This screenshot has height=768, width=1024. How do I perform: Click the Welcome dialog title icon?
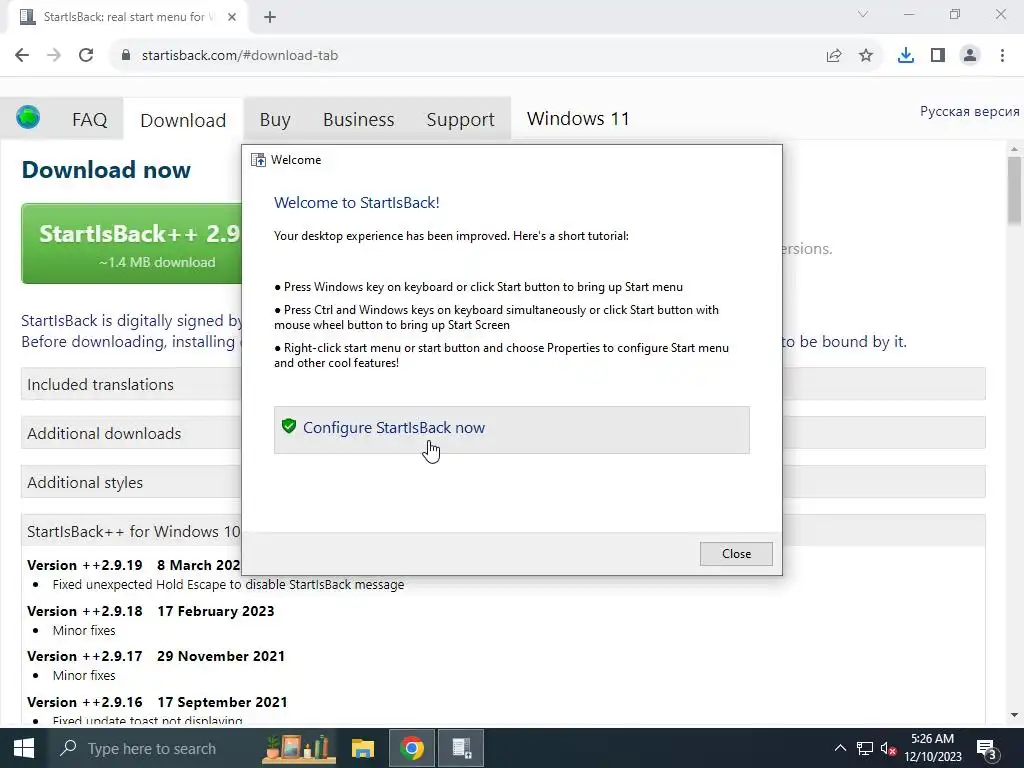(259, 160)
